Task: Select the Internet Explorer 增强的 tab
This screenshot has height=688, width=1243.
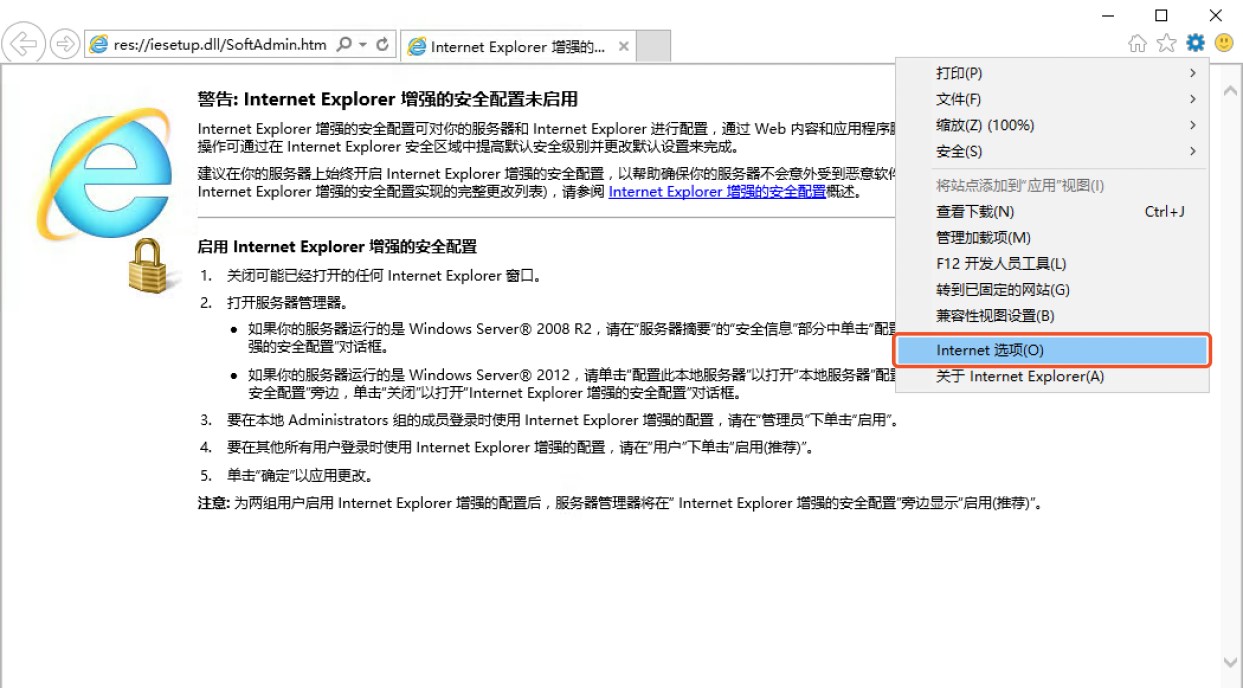Action: tap(517, 46)
